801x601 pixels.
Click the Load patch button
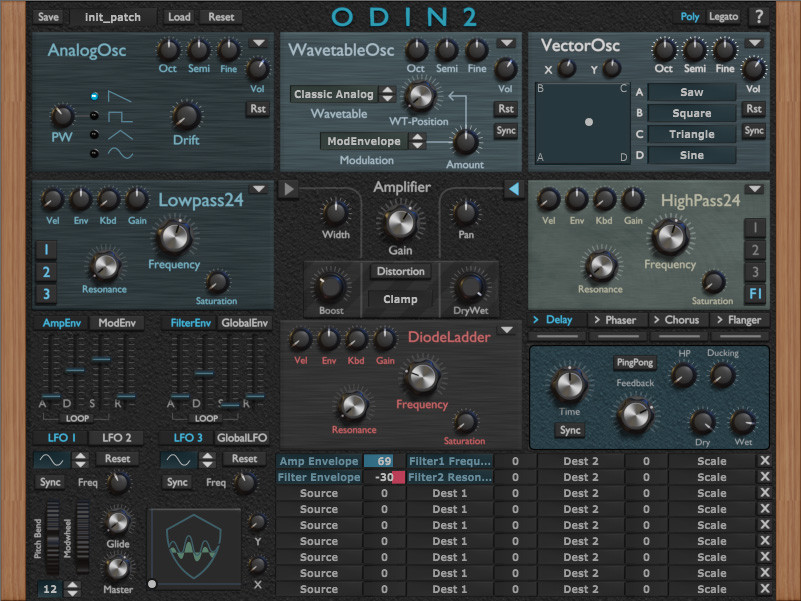tap(179, 17)
